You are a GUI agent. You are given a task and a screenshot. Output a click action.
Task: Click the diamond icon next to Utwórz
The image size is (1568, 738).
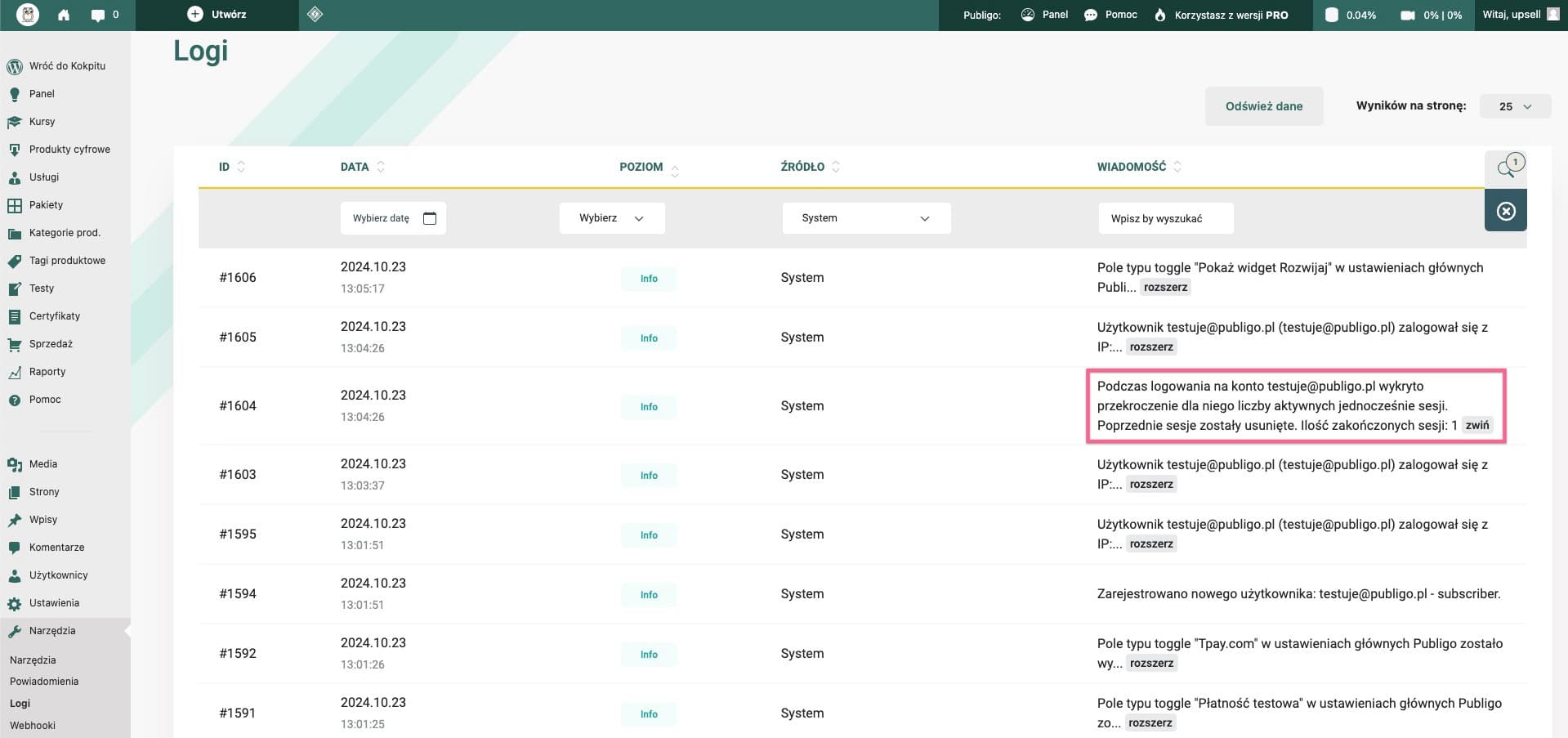click(x=315, y=15)
